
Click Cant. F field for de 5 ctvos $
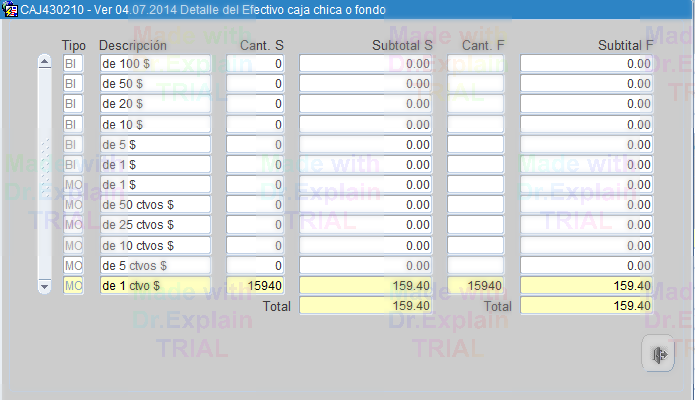coord(476,266)
